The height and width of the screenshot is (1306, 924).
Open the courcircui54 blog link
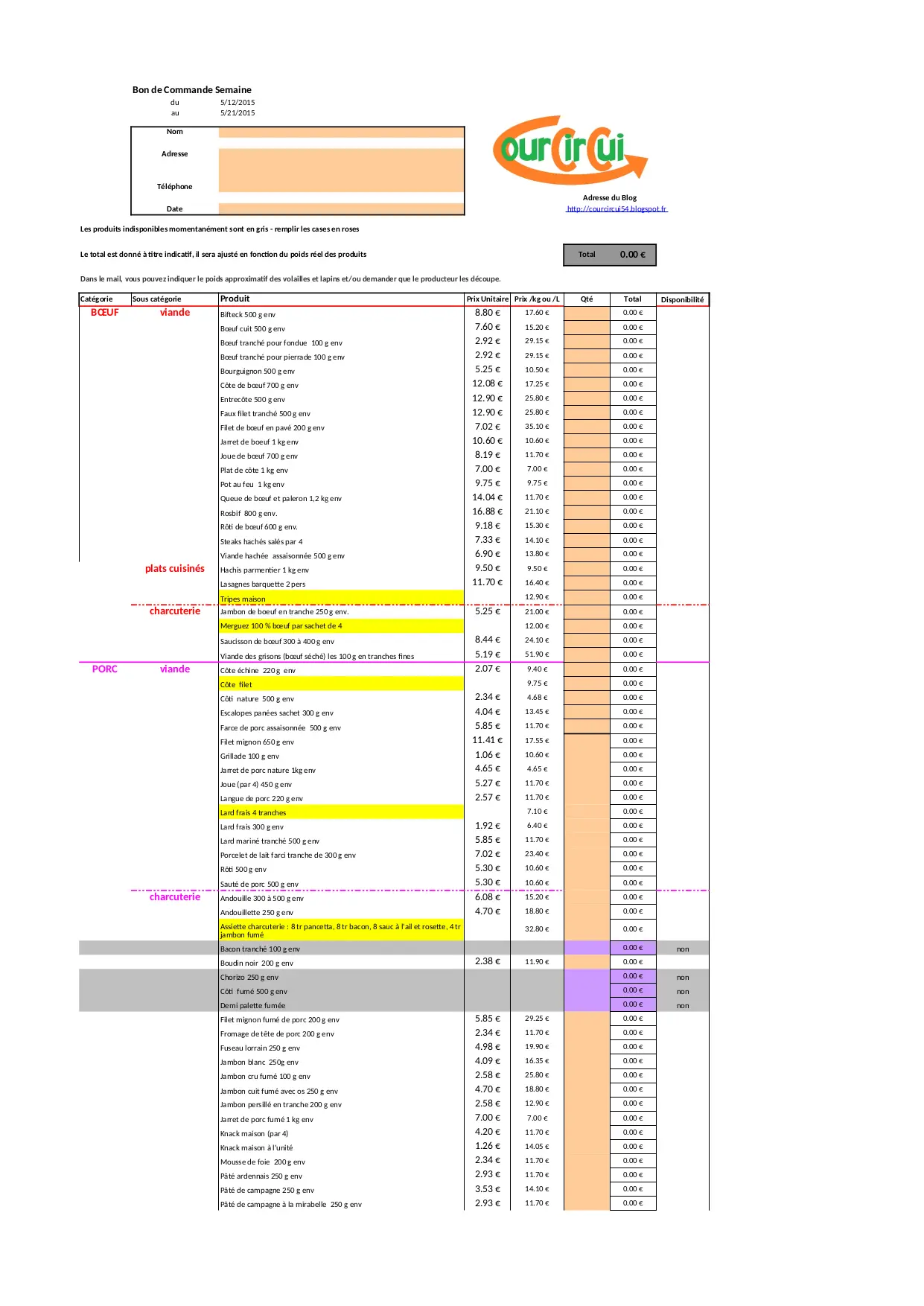pyautogui.click(x=616, y=209)
